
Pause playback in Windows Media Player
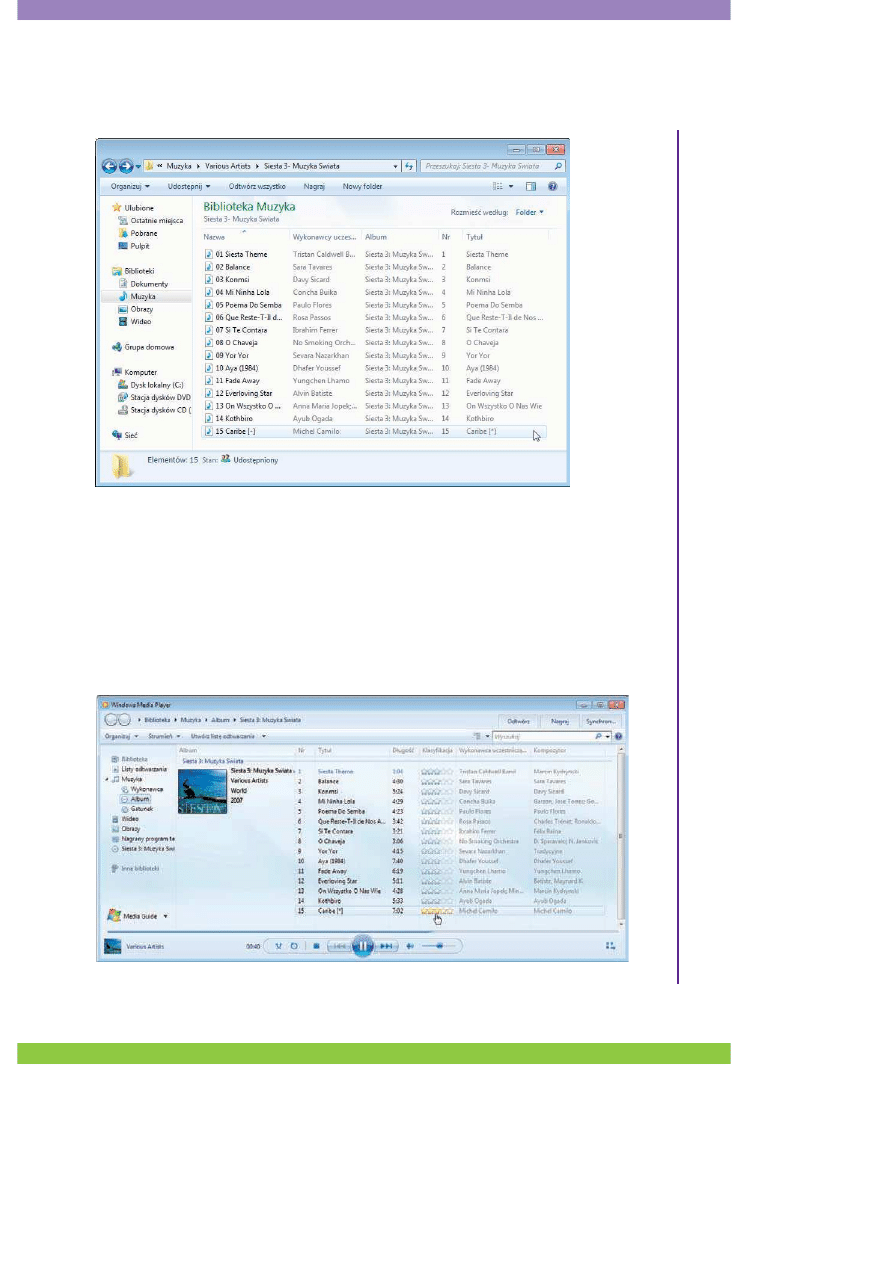(363, 946)
